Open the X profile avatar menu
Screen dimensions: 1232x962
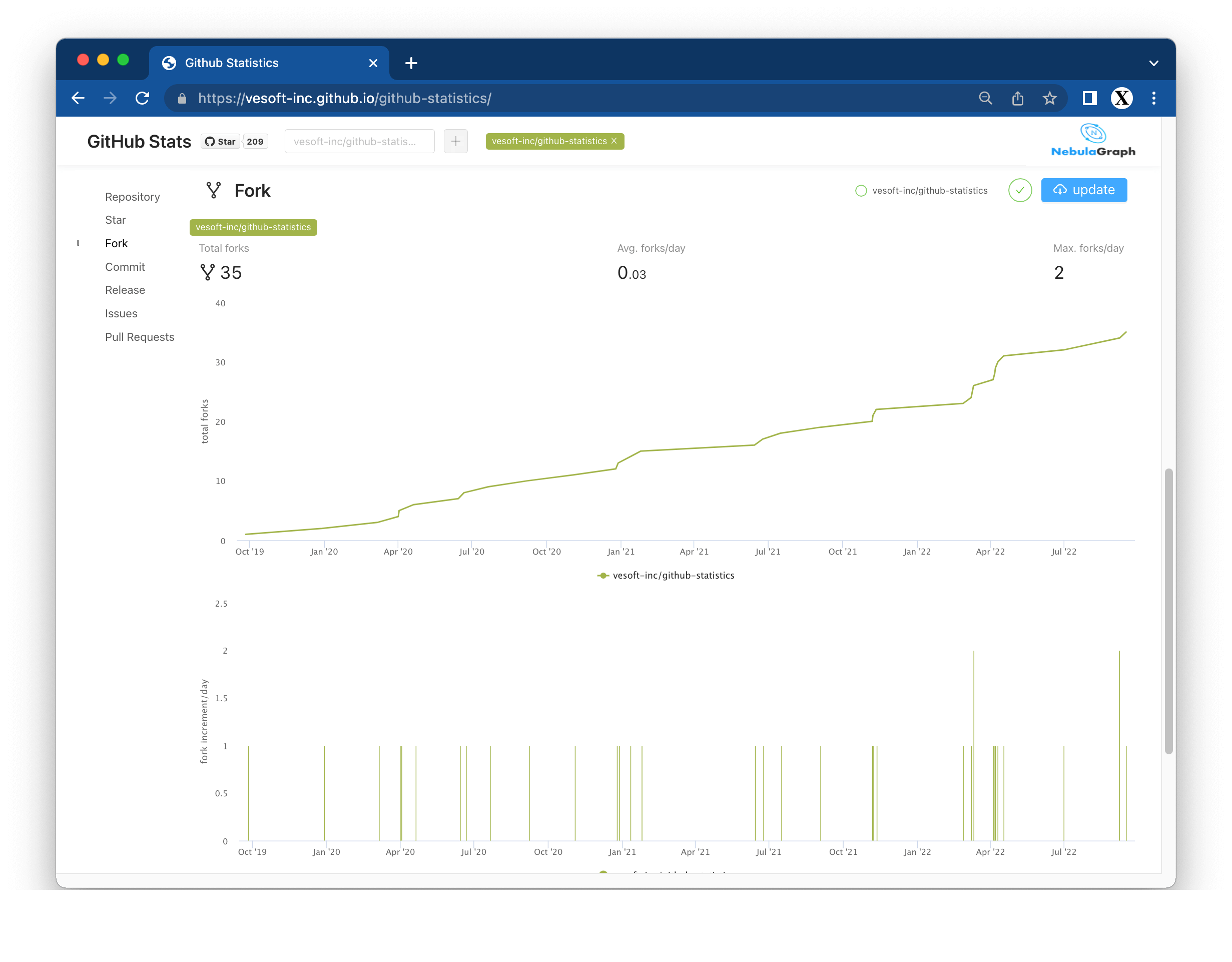point(1121,98)
